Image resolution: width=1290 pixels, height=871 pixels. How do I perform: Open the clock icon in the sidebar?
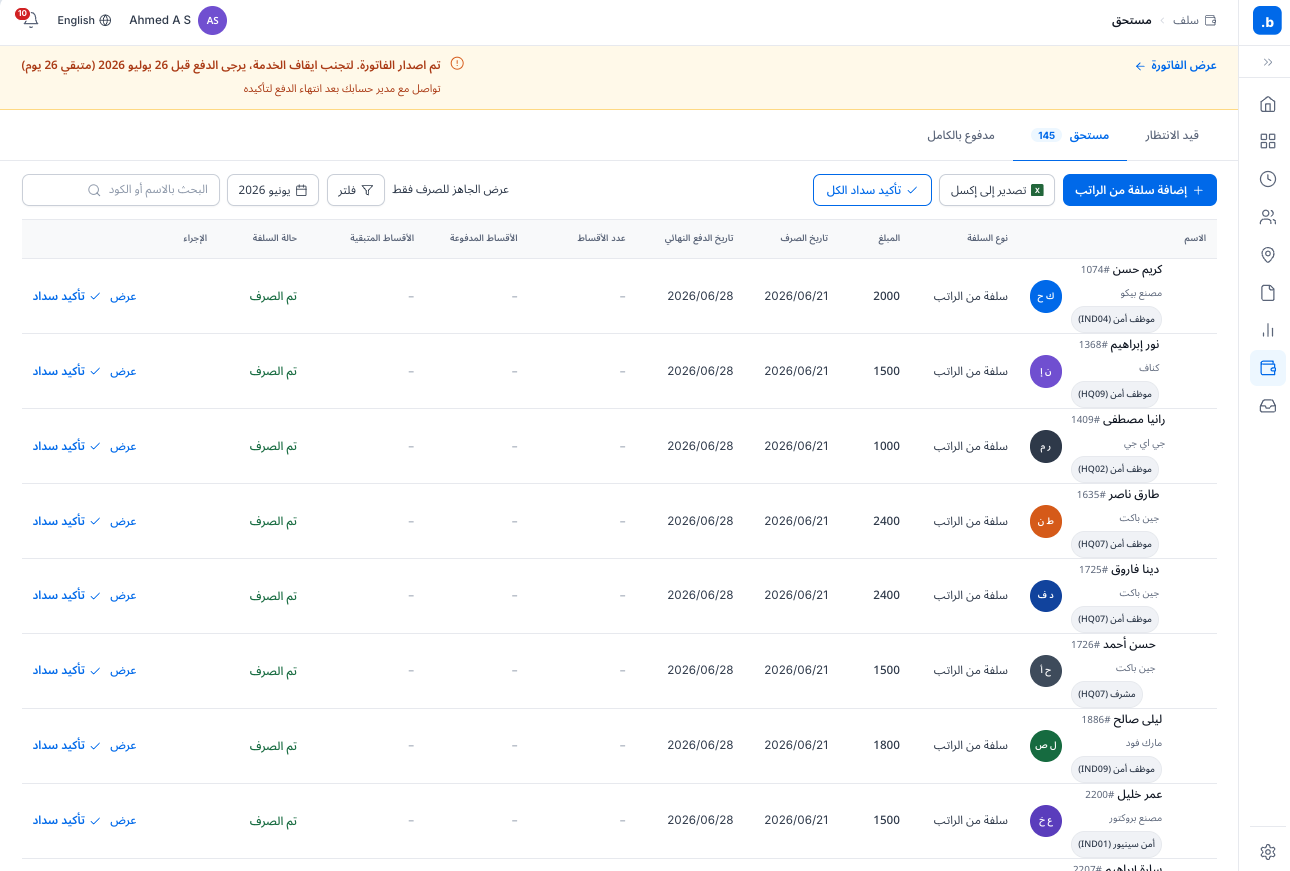click(1268, 179)
